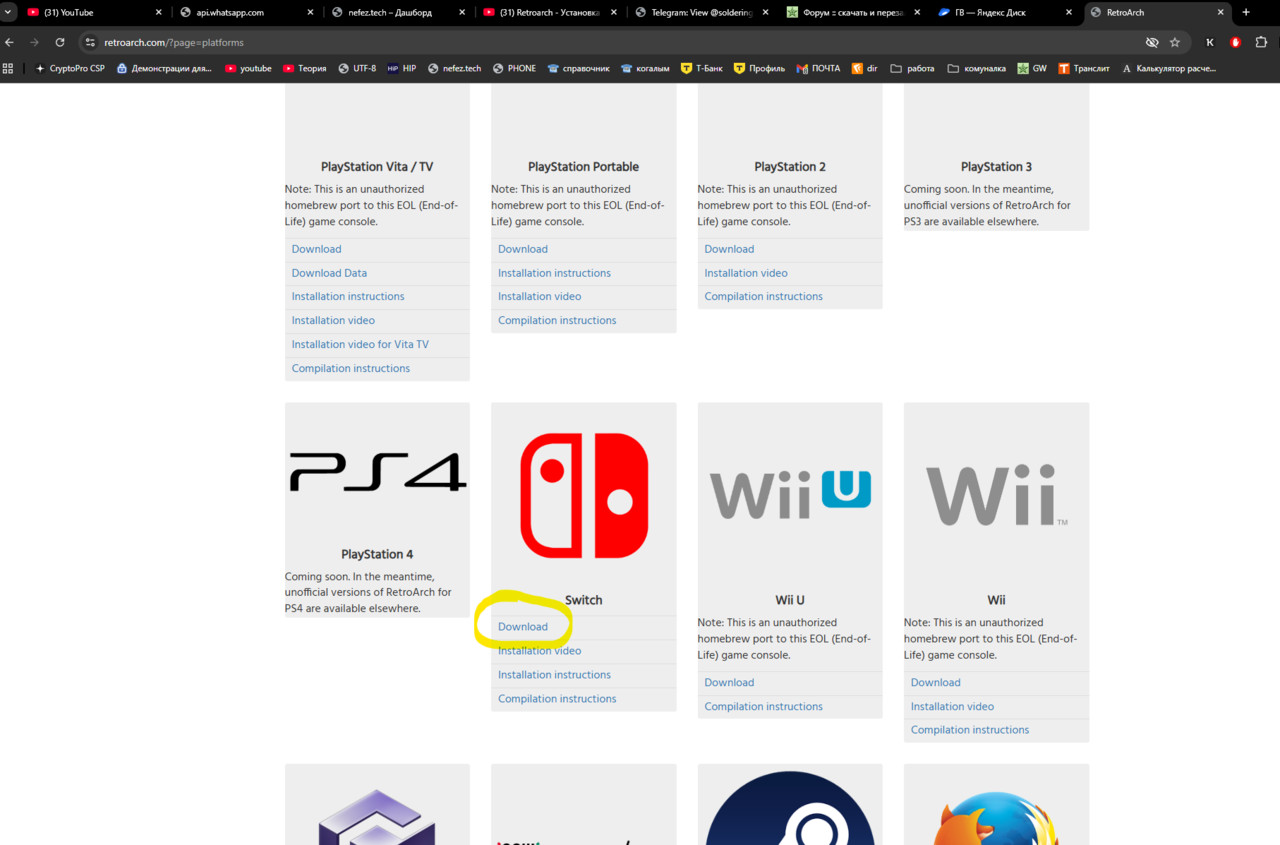Screen dimensions: 1280x845
Task: Open the Транслит bookmark
Action: (1083, 68)
